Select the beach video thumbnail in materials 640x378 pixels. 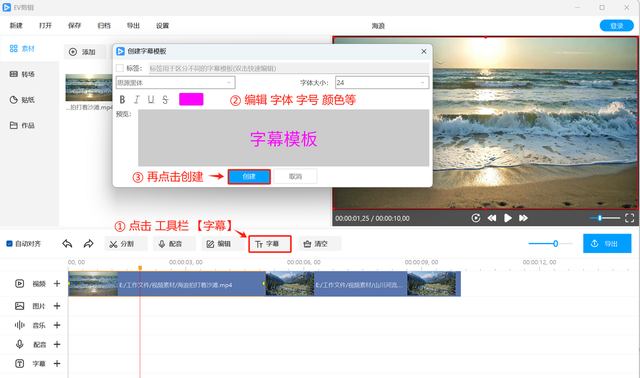(x=89, y=87)
